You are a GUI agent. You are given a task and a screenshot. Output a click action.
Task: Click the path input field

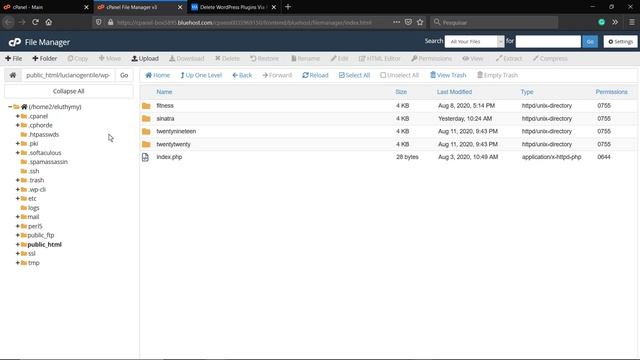(x=68, y=75)
